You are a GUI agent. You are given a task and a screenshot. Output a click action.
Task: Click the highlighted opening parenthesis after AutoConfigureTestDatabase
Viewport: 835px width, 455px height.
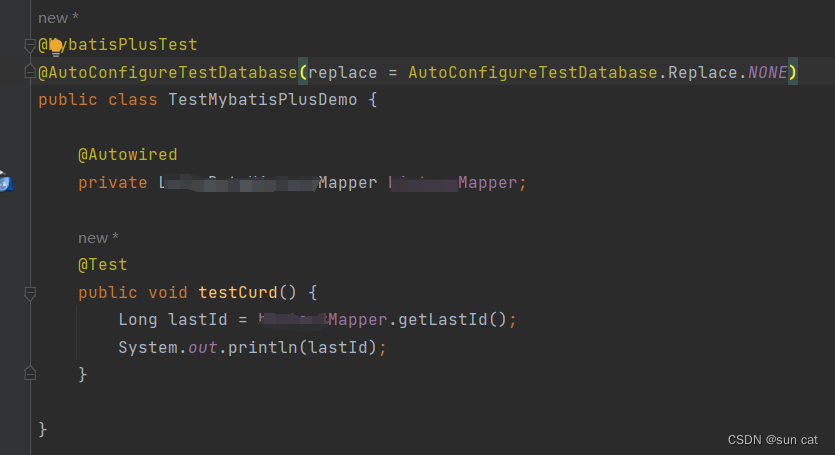coord(304,72)
